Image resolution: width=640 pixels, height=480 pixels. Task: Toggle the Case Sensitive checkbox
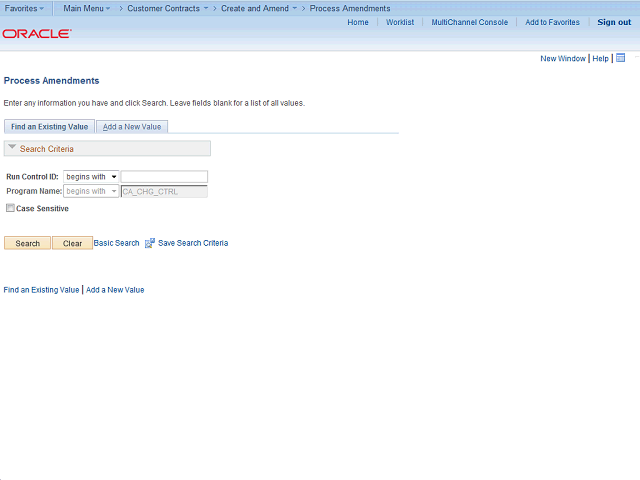tap(10, 208)
